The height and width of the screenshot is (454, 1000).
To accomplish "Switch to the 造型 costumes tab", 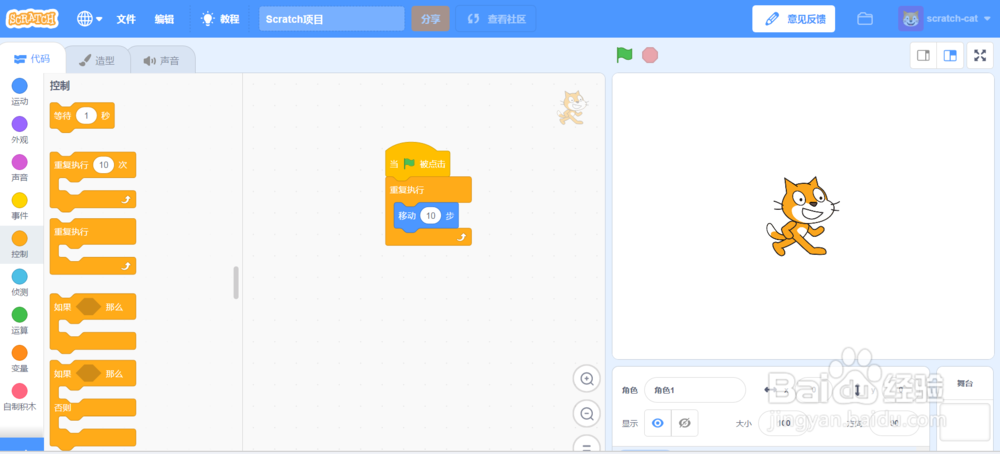I will 97,61.
